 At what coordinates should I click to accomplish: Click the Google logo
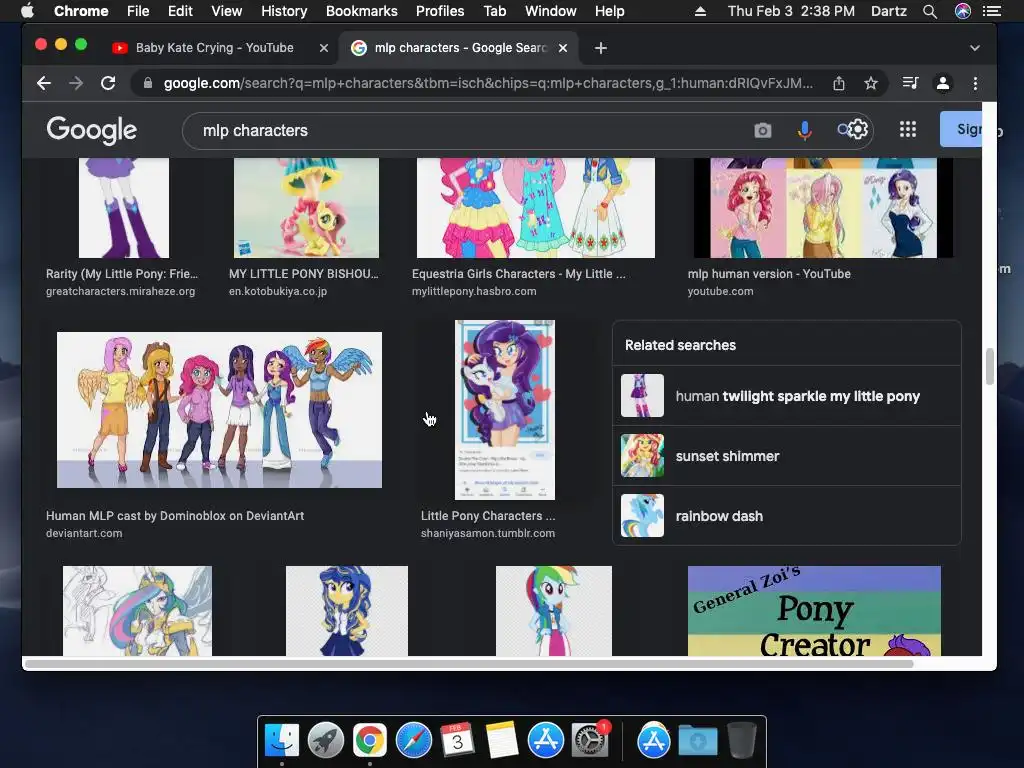tap(91, 131)
